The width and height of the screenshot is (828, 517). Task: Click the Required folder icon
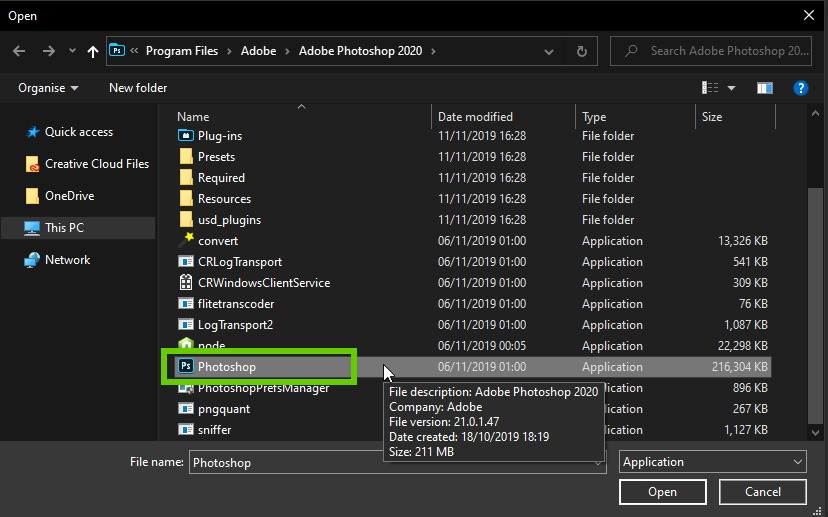tap(185, 177)
